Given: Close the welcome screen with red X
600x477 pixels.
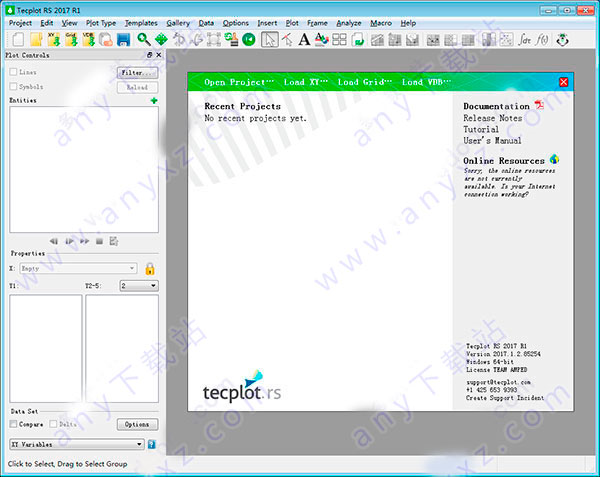Looking at the screenshot, I should (x=563, y=82).
